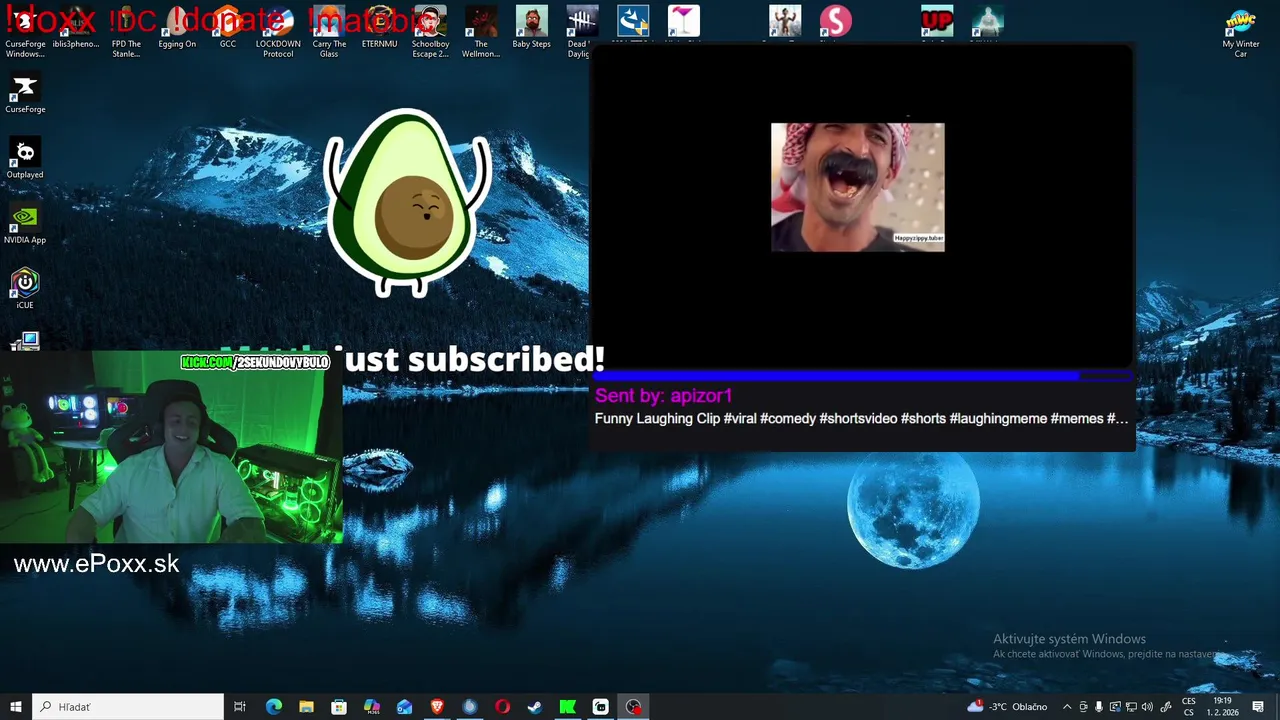
Task: Open Microsoft Store from the taskbar
Action: pos(339,707)
